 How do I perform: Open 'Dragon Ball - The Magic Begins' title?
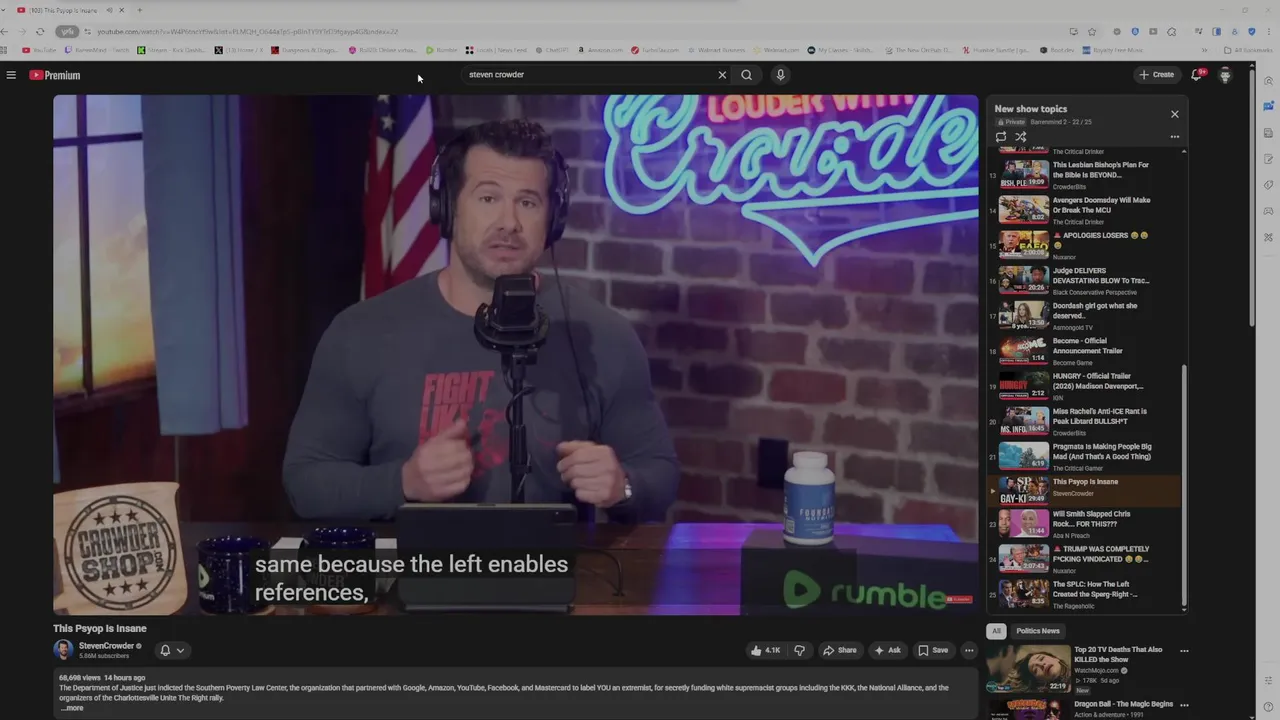tap(1123, 704)
